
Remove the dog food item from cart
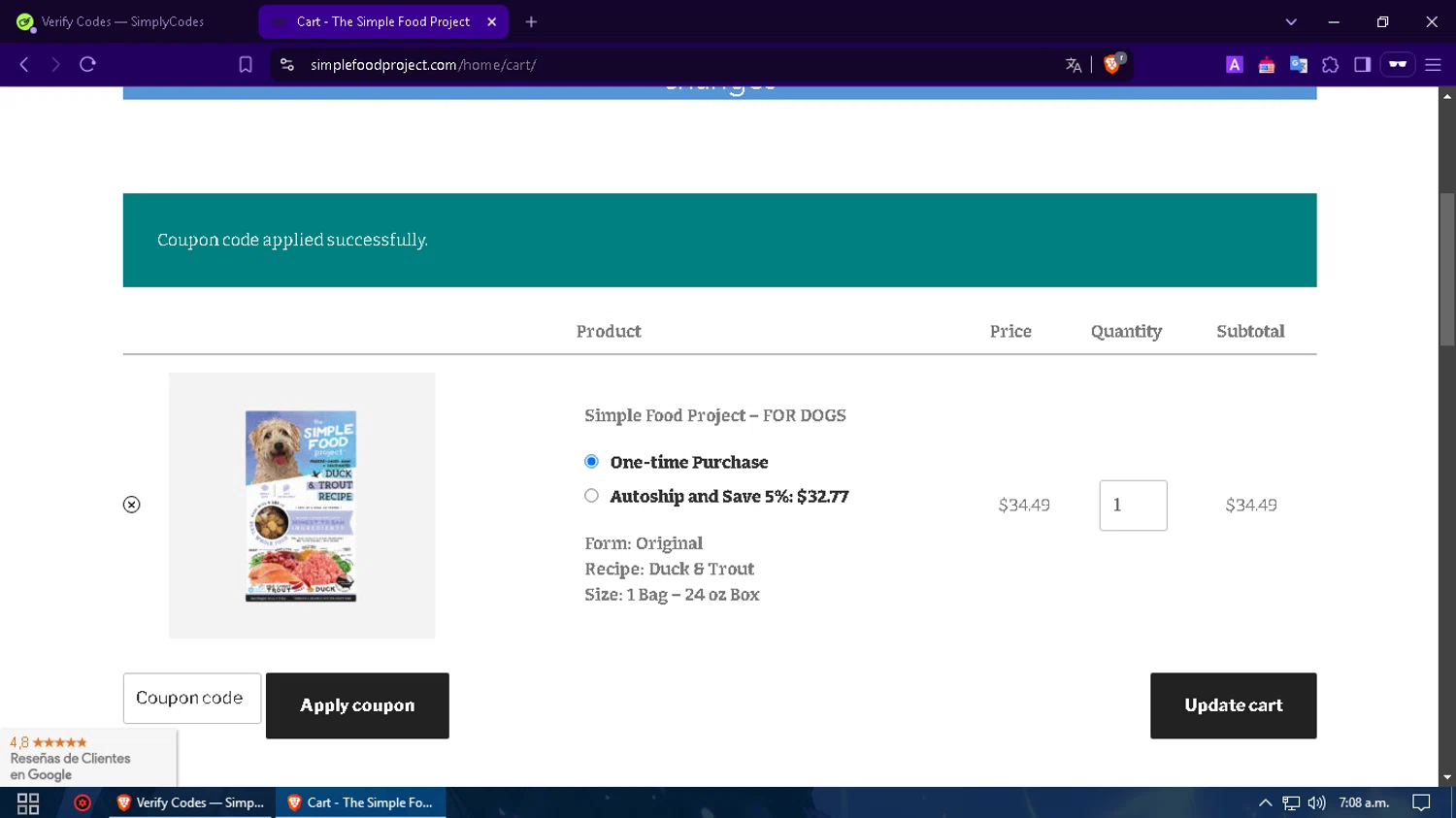pos(132,505)
